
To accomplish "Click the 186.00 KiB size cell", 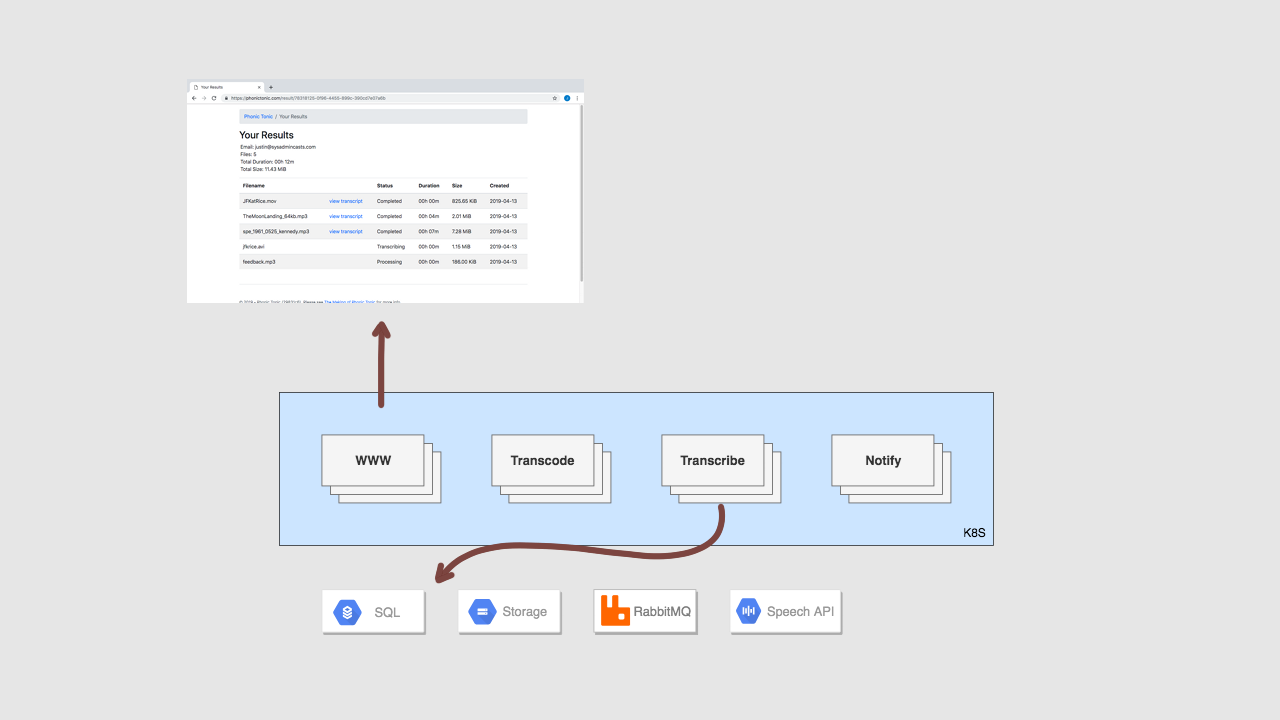I will (464, 262).
